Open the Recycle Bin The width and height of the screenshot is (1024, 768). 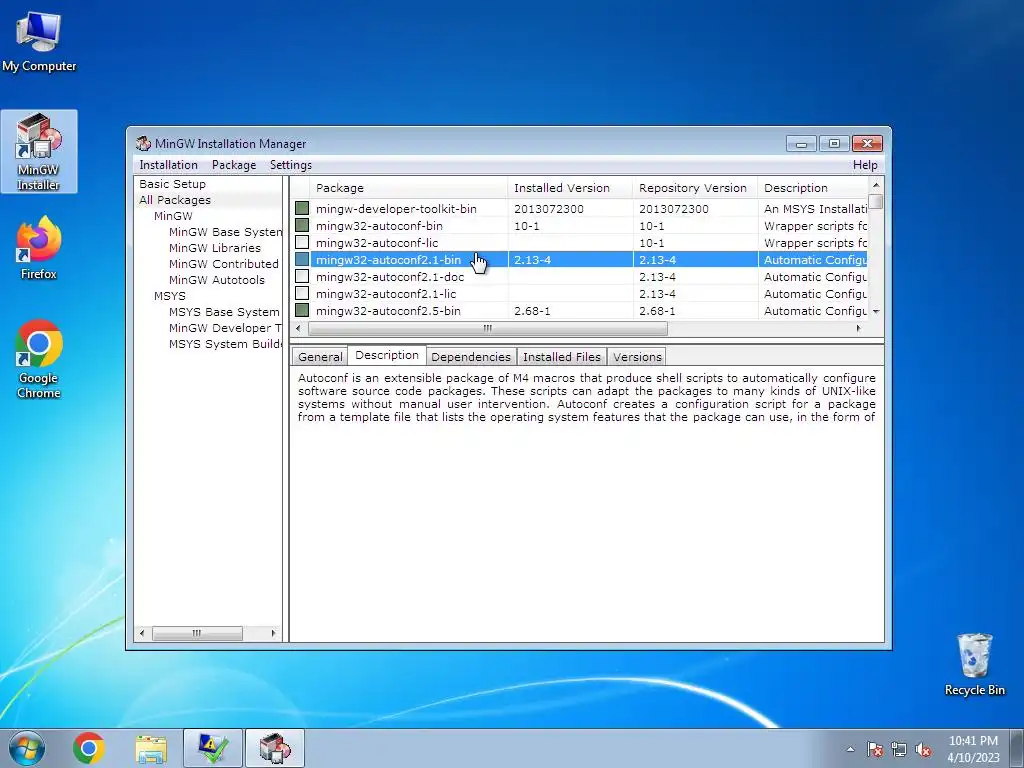974,664
